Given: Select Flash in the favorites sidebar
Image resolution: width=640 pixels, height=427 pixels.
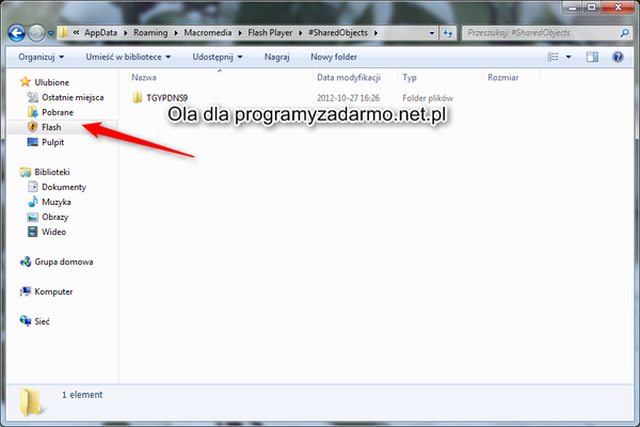Looking at the screenshot, I should coord(52,128).
